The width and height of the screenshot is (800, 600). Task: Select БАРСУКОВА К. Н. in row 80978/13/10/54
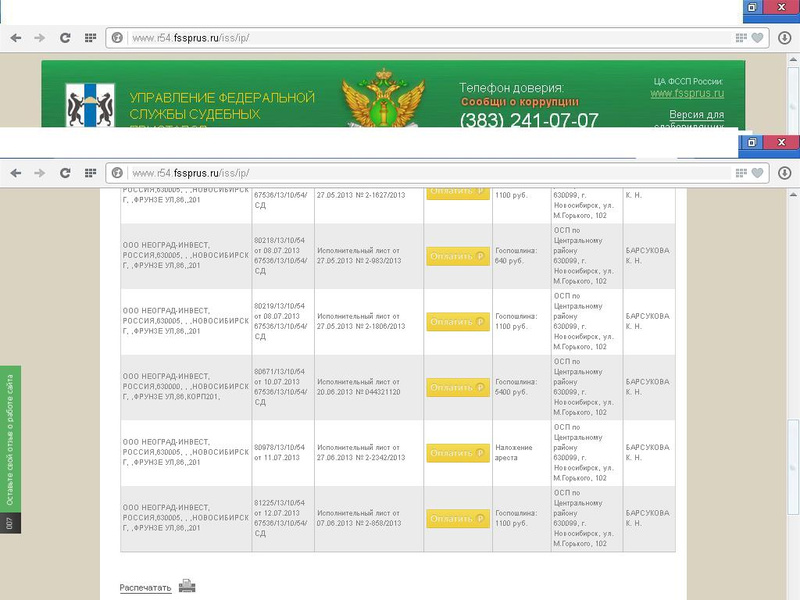[x=647, y=453]
